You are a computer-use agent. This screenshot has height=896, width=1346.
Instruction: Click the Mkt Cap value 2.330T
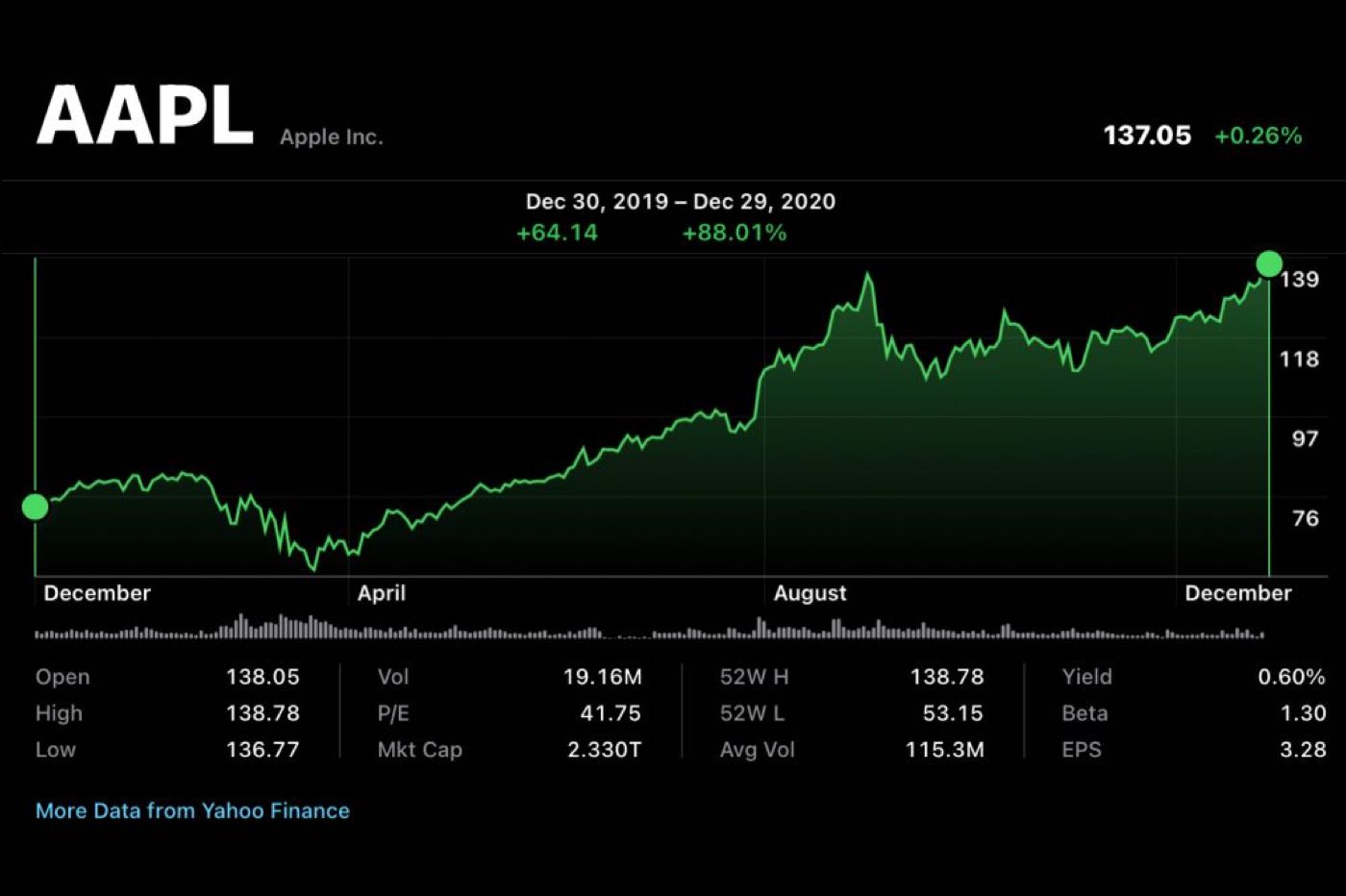tap(604, 750)
